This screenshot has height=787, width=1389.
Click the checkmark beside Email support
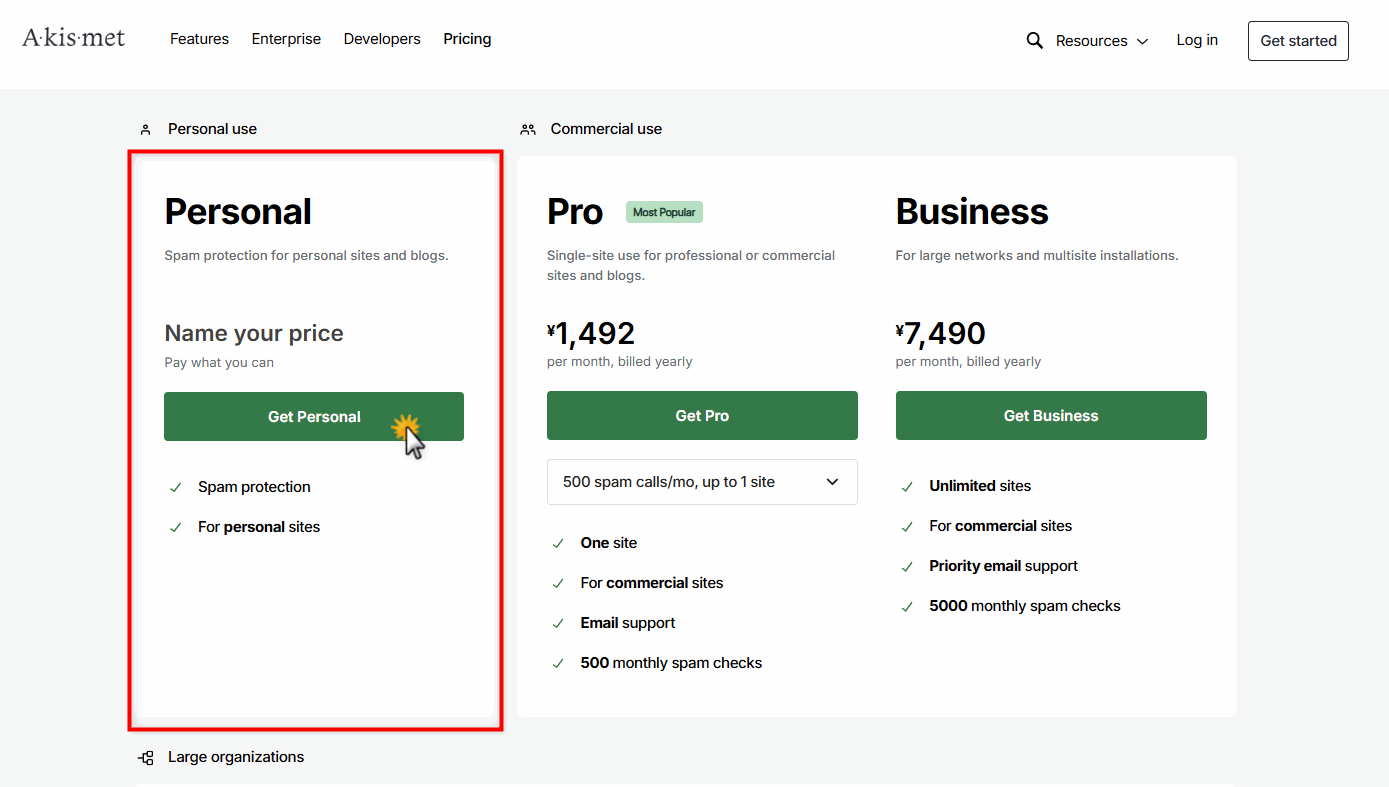(558, 623)
